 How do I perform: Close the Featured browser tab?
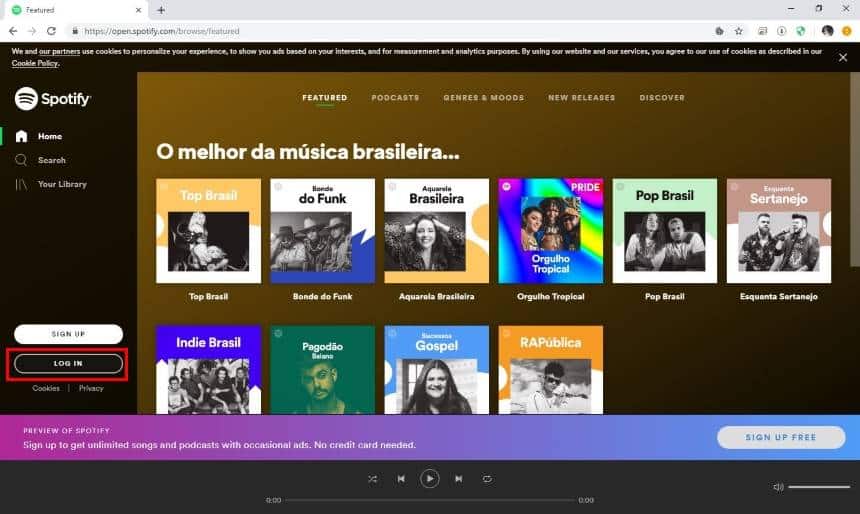coord(138,10)
